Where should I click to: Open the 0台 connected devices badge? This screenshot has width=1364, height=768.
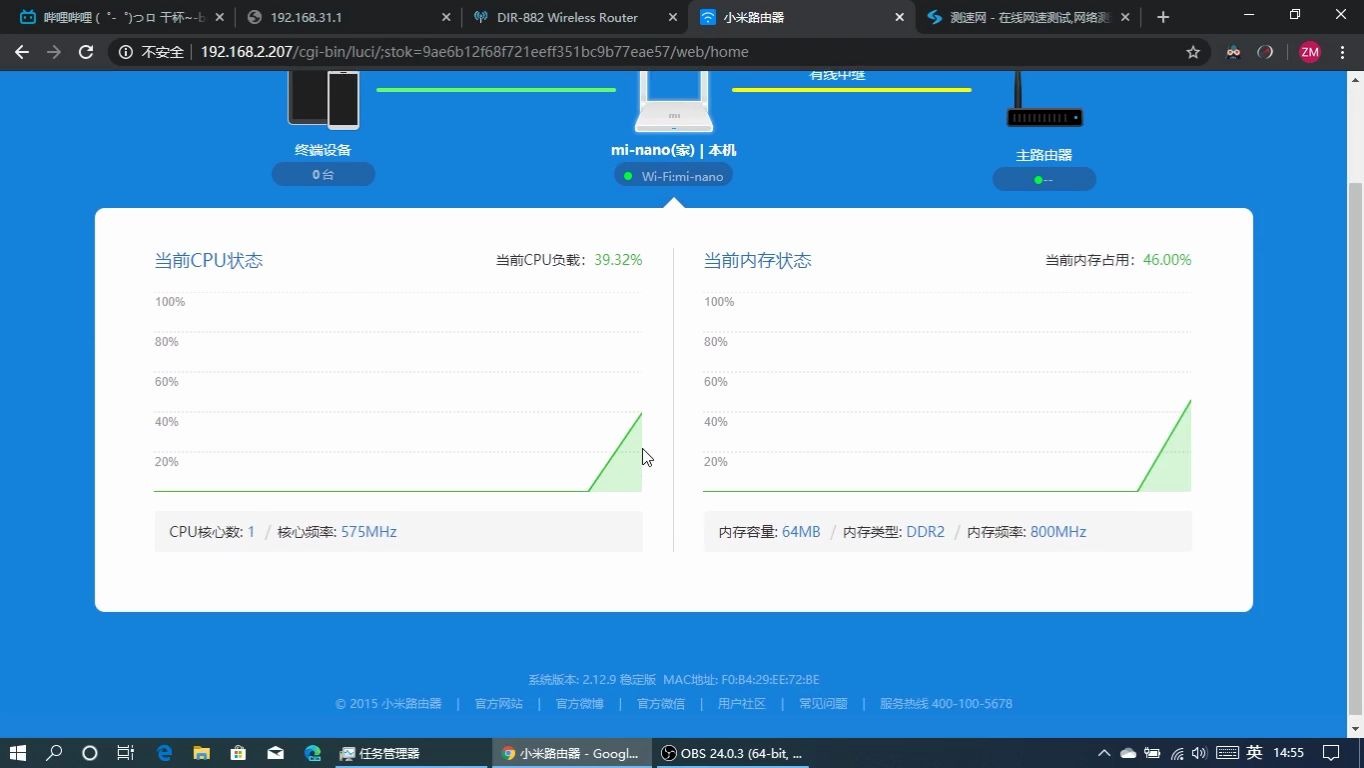(323, 174)
